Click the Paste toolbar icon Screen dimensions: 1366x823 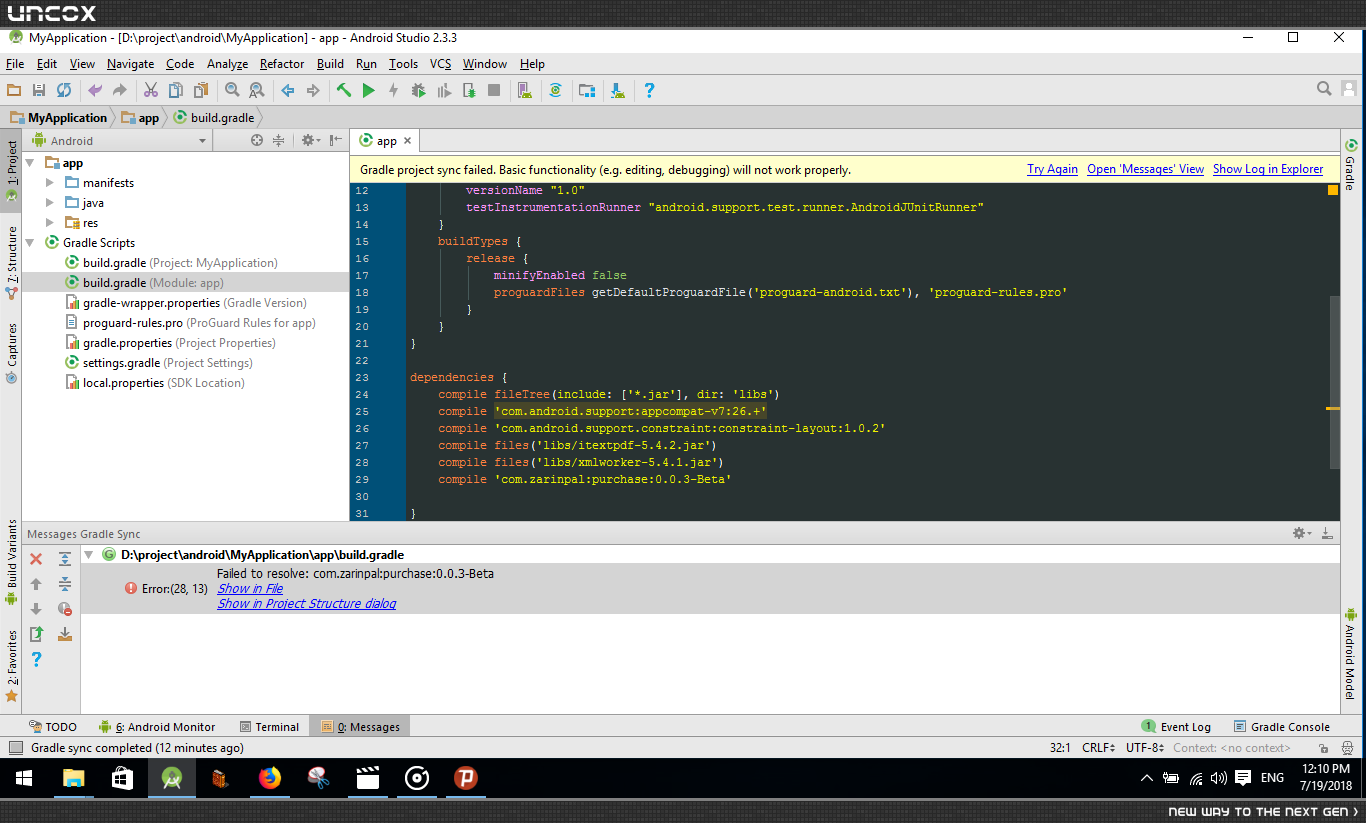[201, 90]
